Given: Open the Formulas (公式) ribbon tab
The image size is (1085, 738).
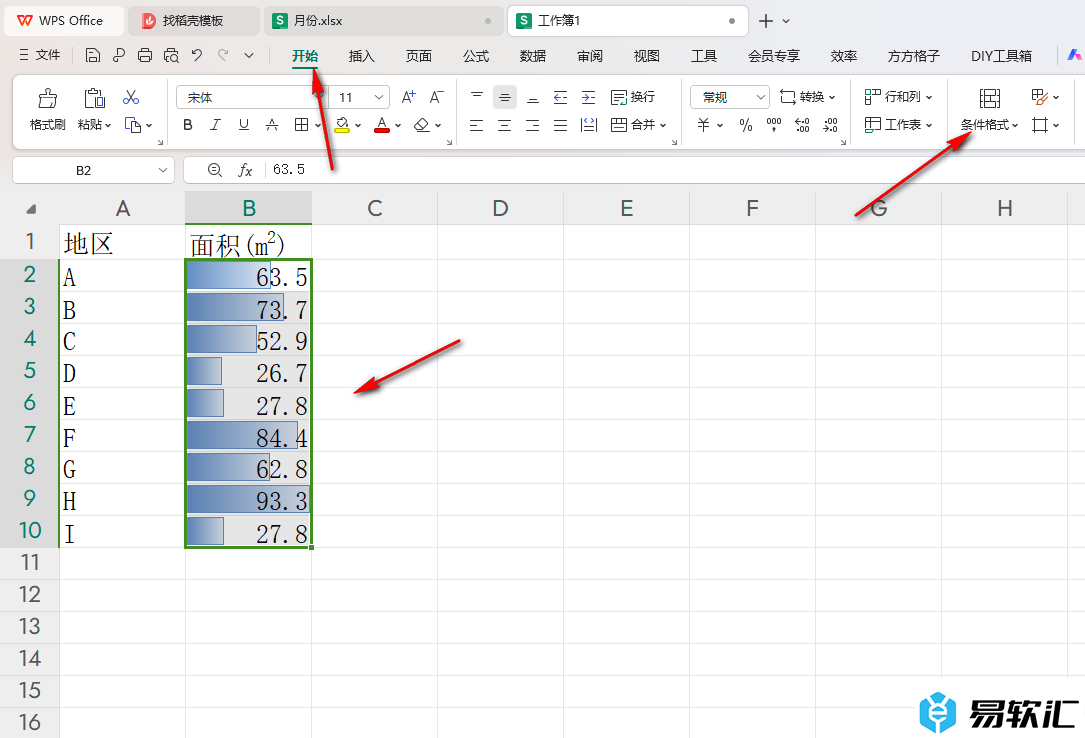Looking at the screenshot, I should click(476, 56).
